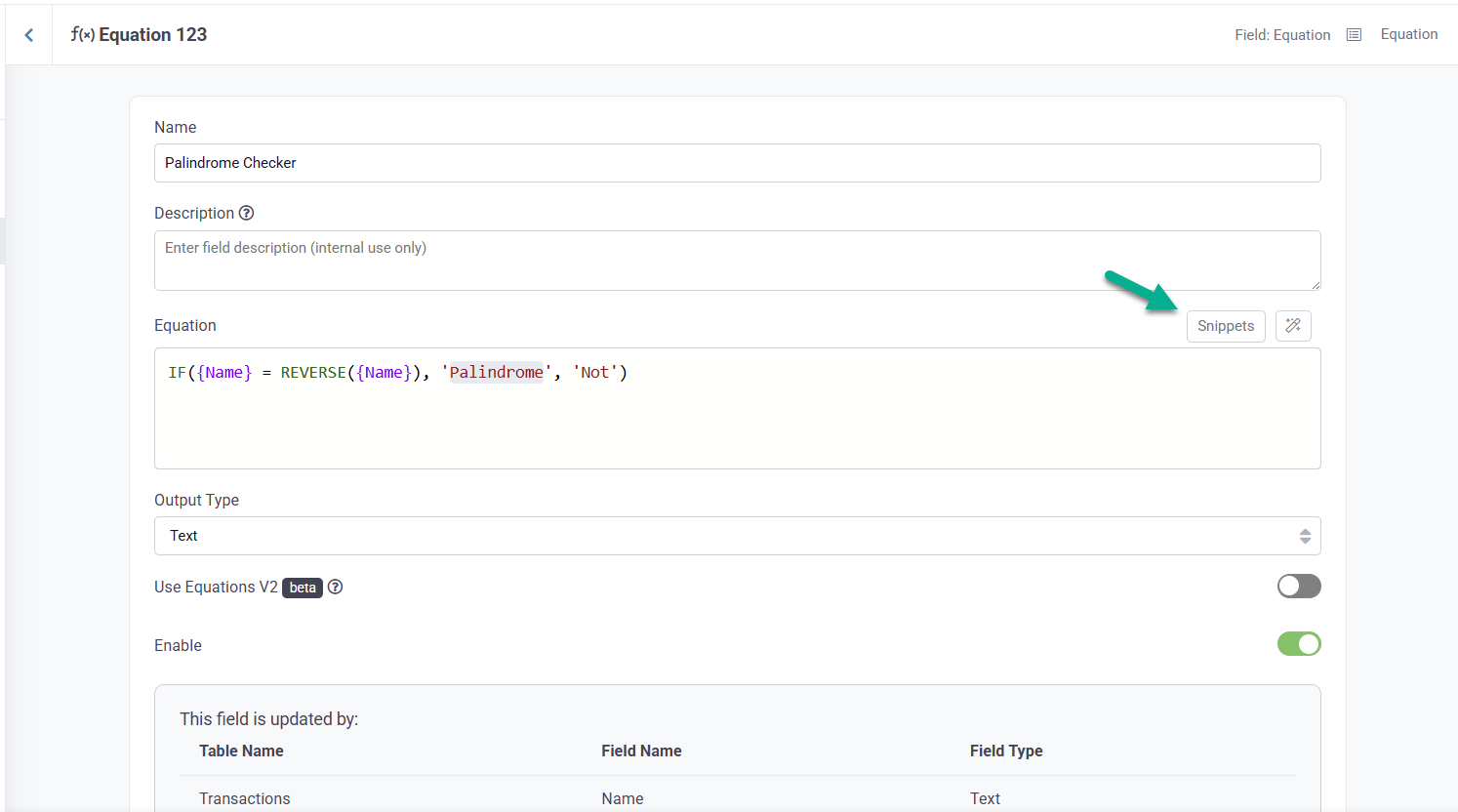Click the f(x) equation icon
The width and height of the screenshot is (1458, 812).
(x=82, y=35)
